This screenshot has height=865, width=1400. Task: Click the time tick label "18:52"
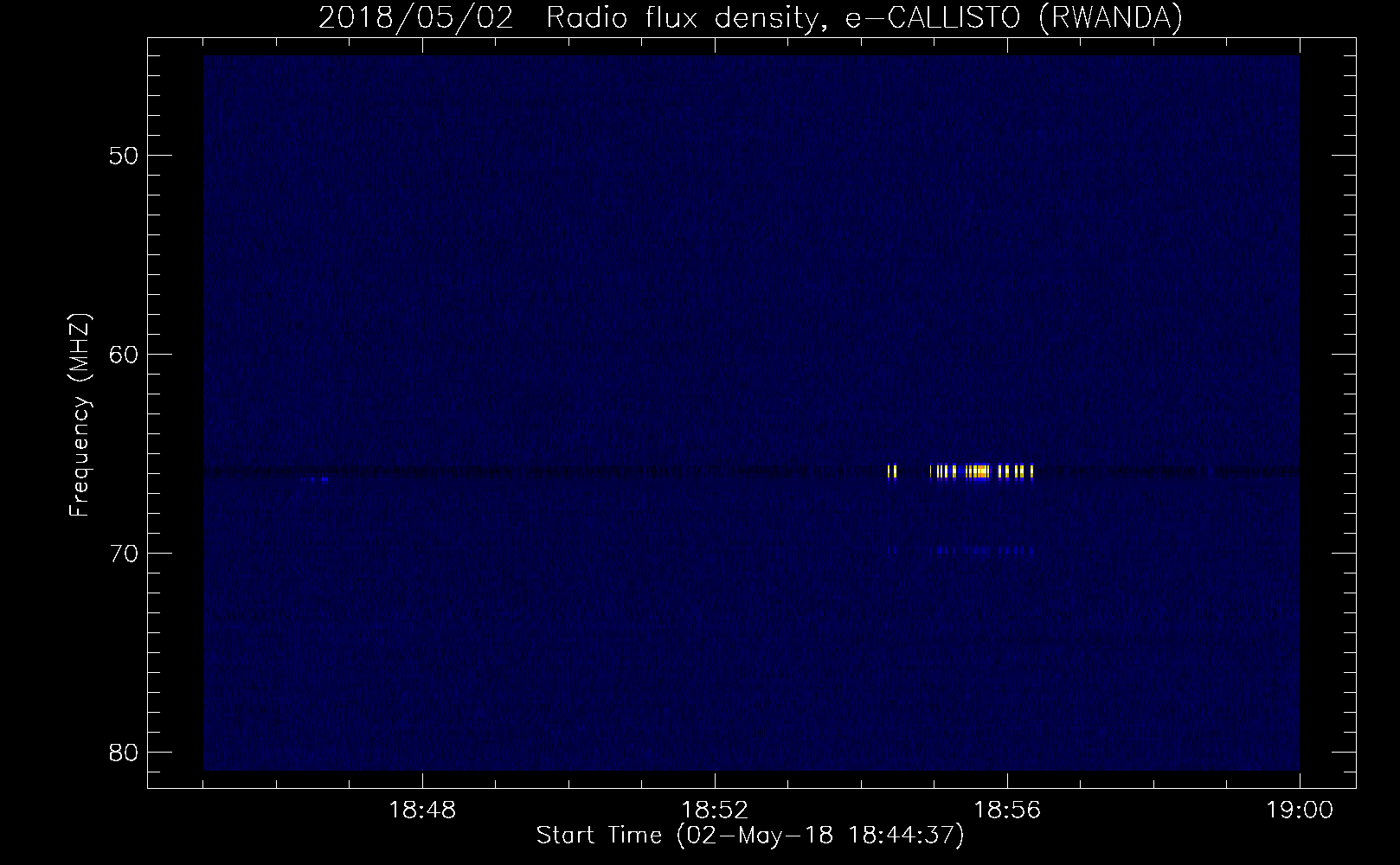tap(715, 811)
